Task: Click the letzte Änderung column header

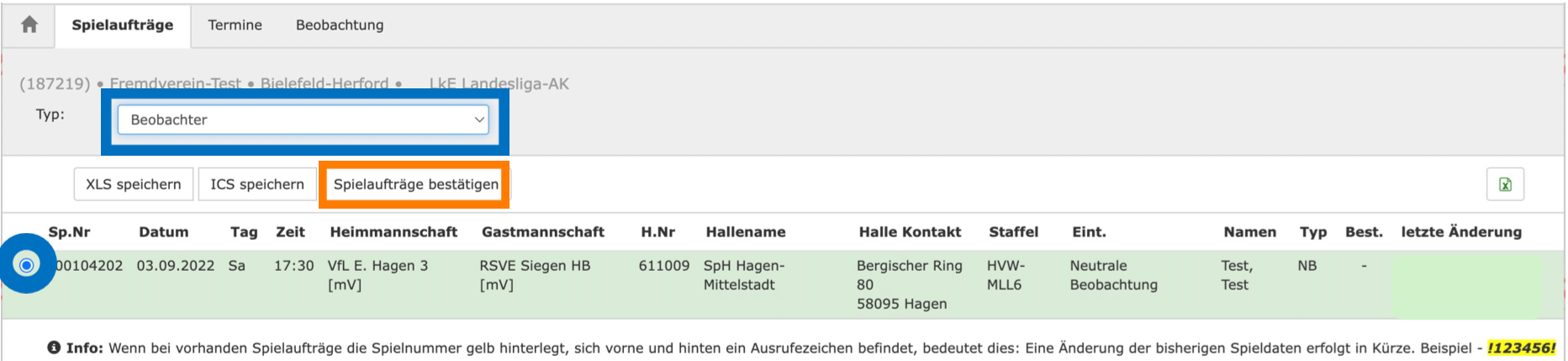Action: 1460,232
